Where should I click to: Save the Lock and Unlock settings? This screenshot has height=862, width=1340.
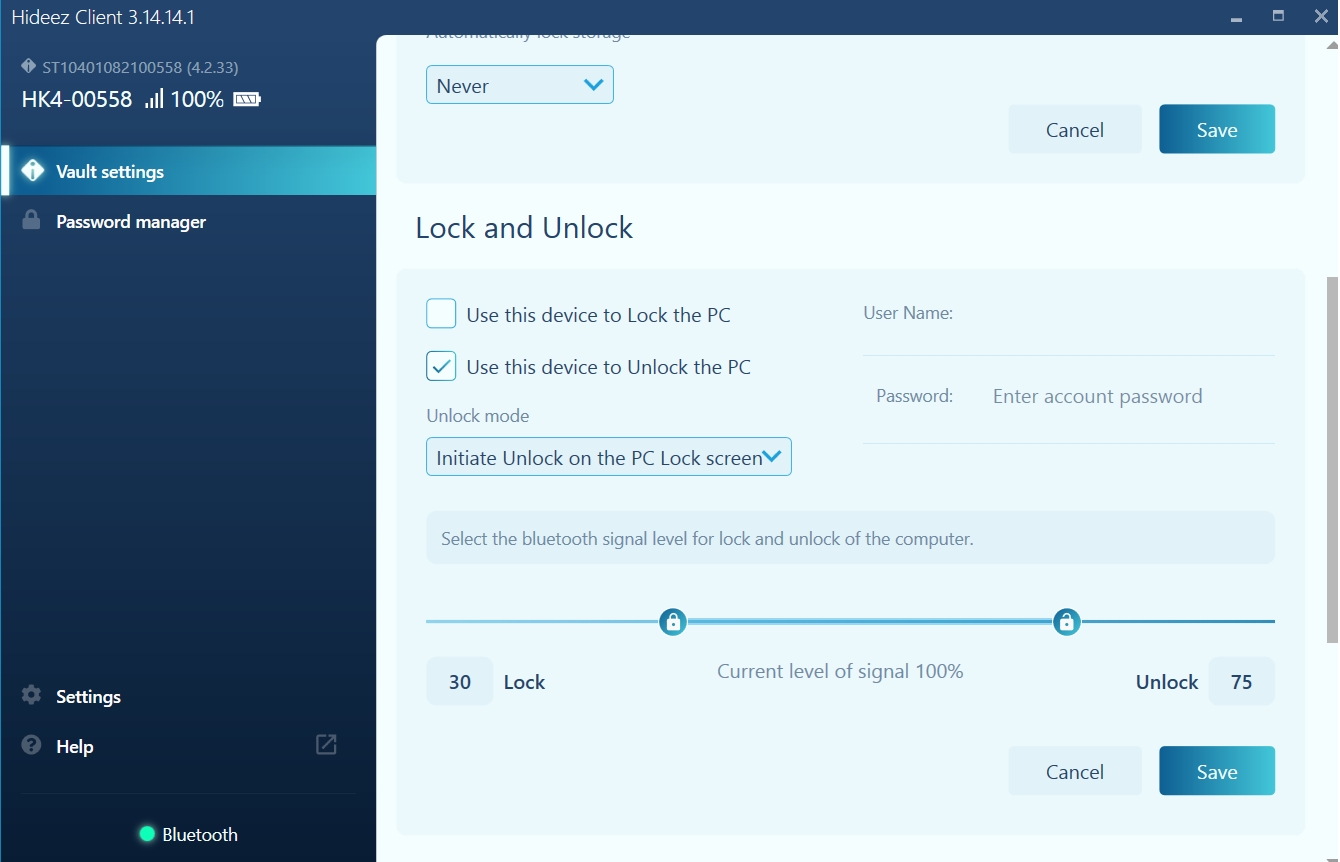pyautogui.click(x=1217, y=771)
